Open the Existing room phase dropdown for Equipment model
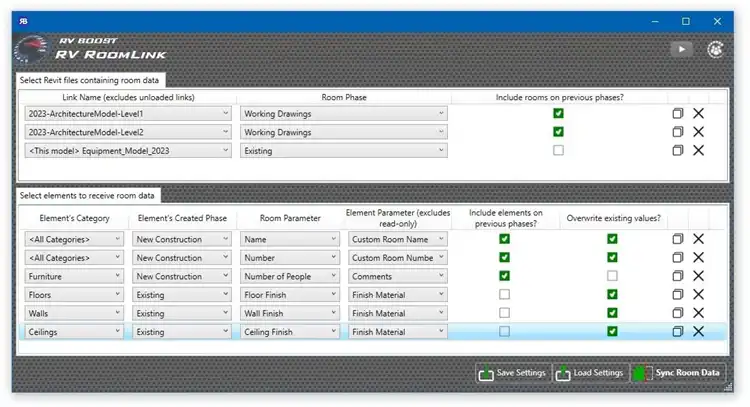The image size is (750, 407). click(344, 150)
